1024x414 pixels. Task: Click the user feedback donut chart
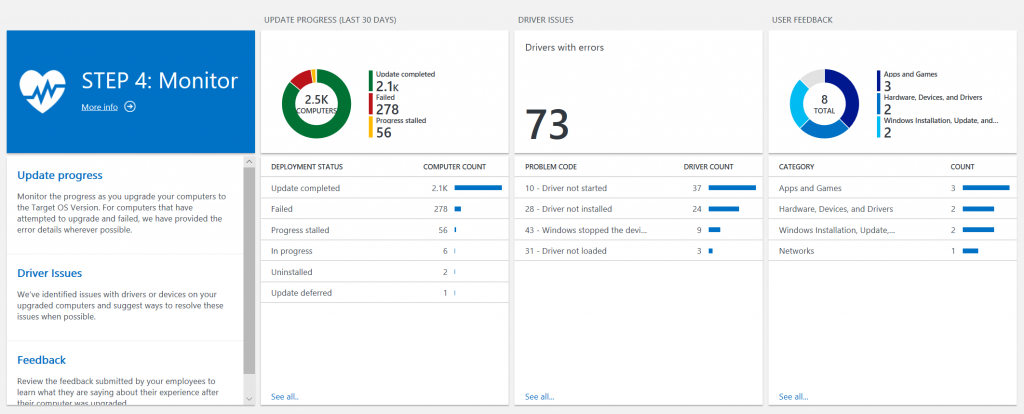pos(824,103)
